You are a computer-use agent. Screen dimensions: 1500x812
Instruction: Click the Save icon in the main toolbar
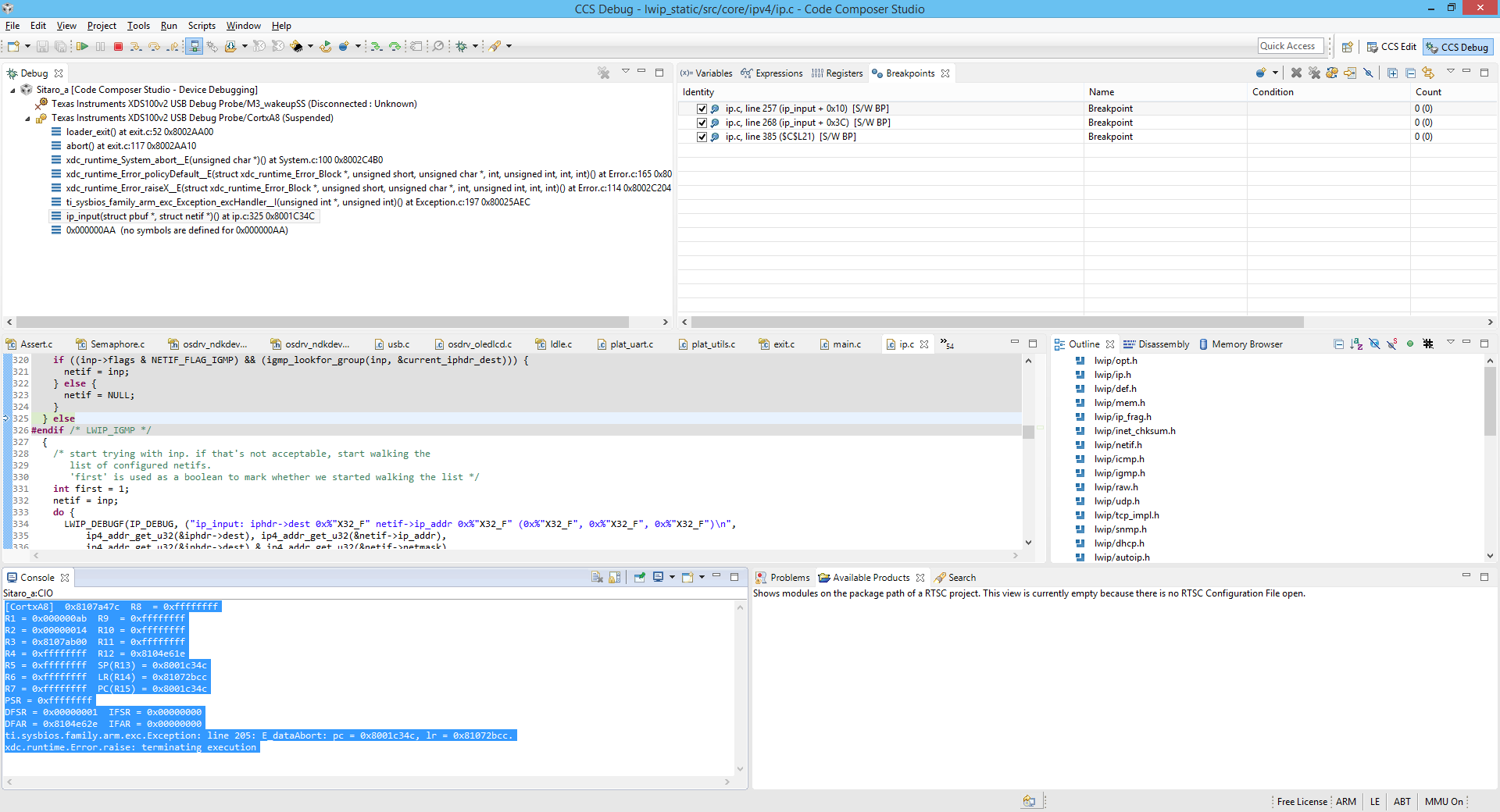tap(43, 46)
